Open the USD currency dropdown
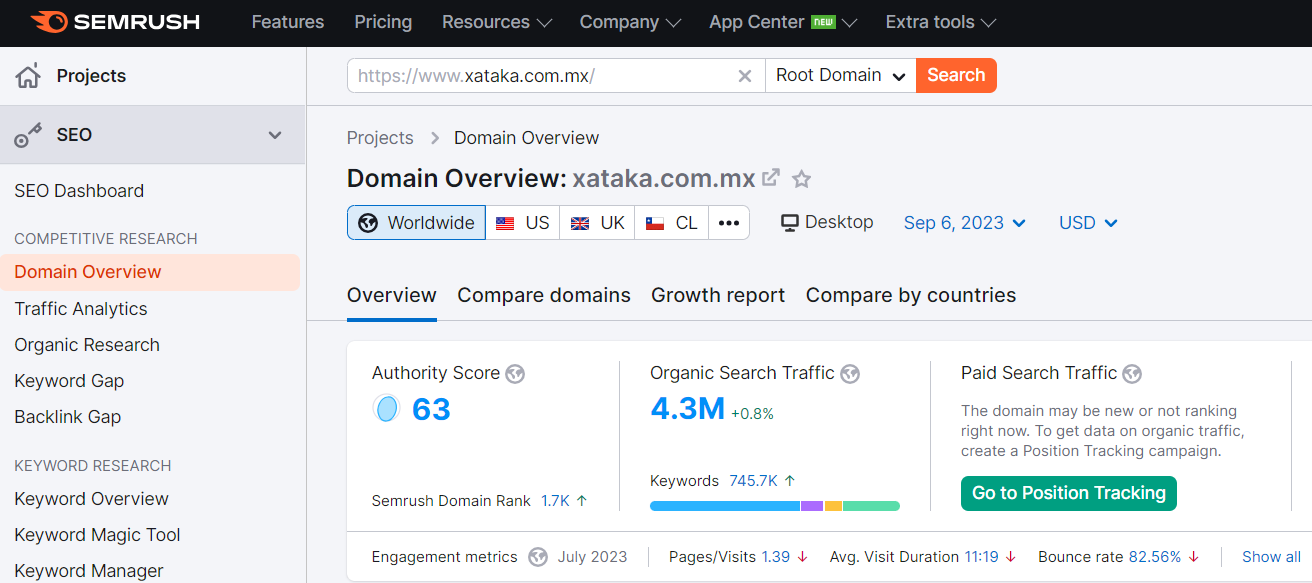This screenshot has width=1312, height=583. tap(1088, 223)
